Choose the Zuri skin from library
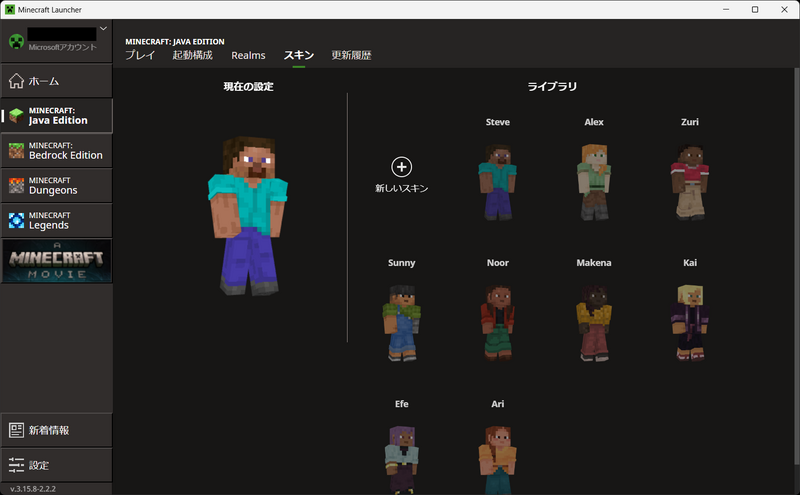Screen dimensions: 800x495 coord(689,181)
